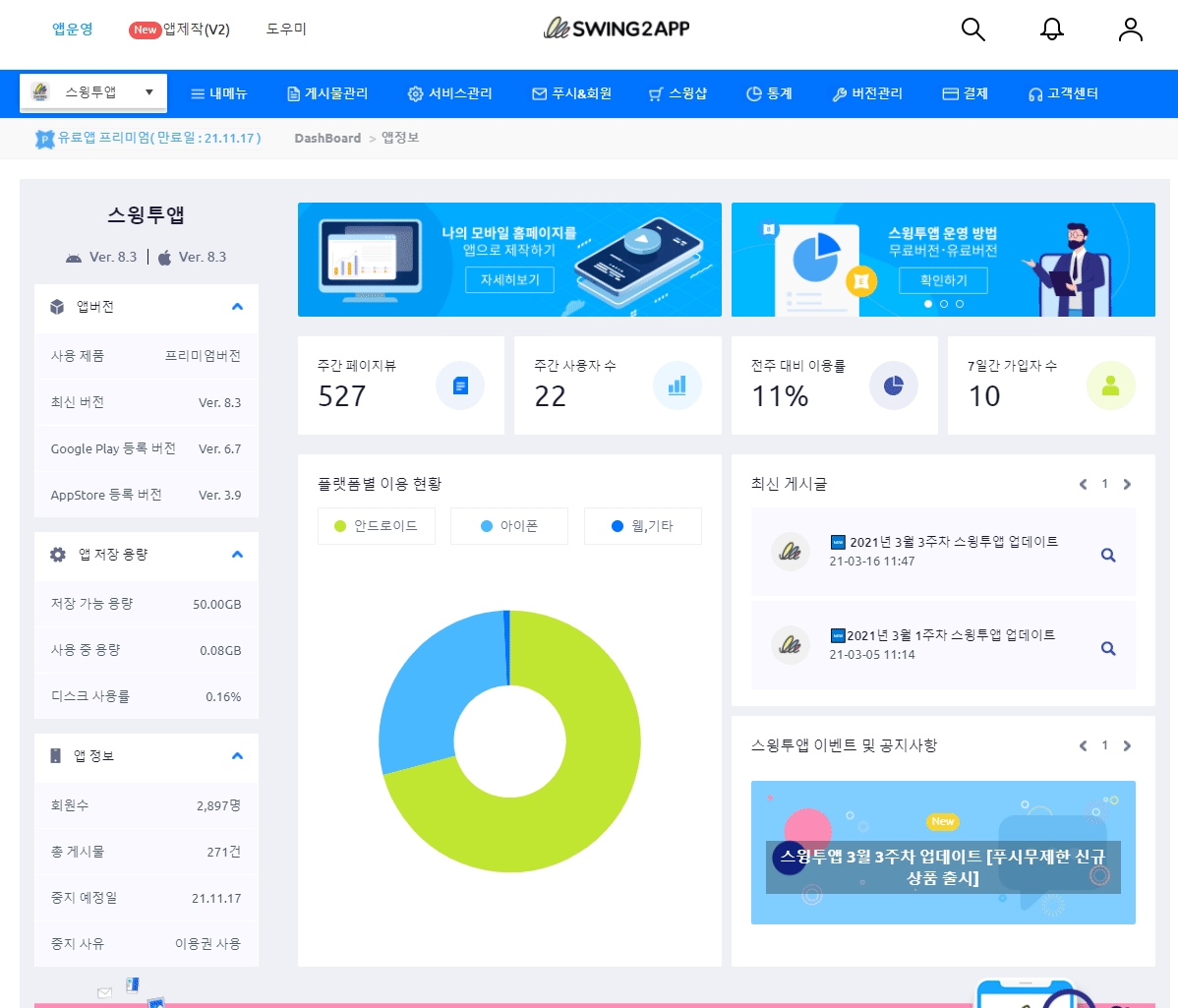
Task: Click the 7-day signups person icon
Action: (1110, 385)
